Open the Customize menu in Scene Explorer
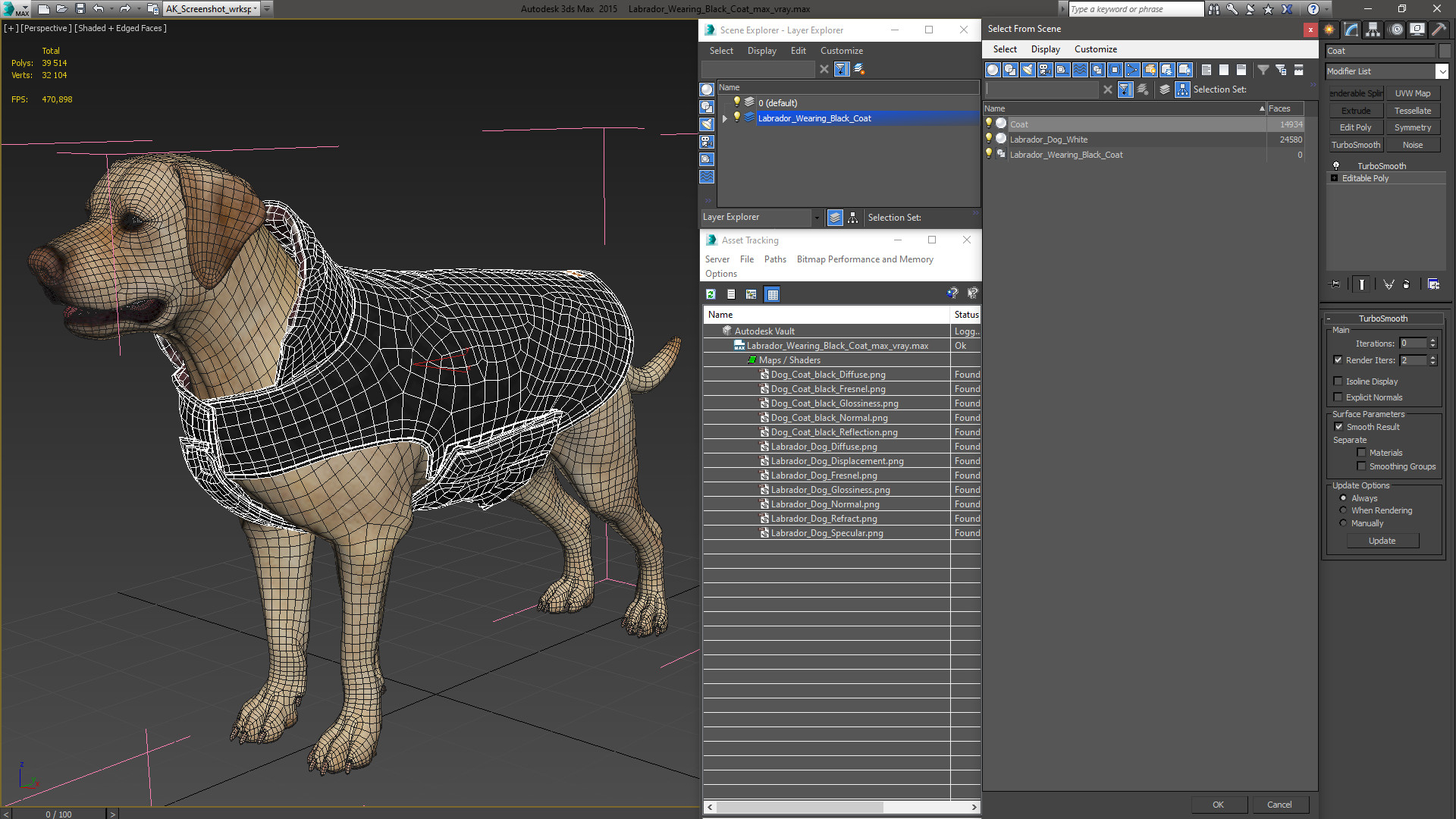1456x819 pixels. pyautogui.click(x=841, y=51)
